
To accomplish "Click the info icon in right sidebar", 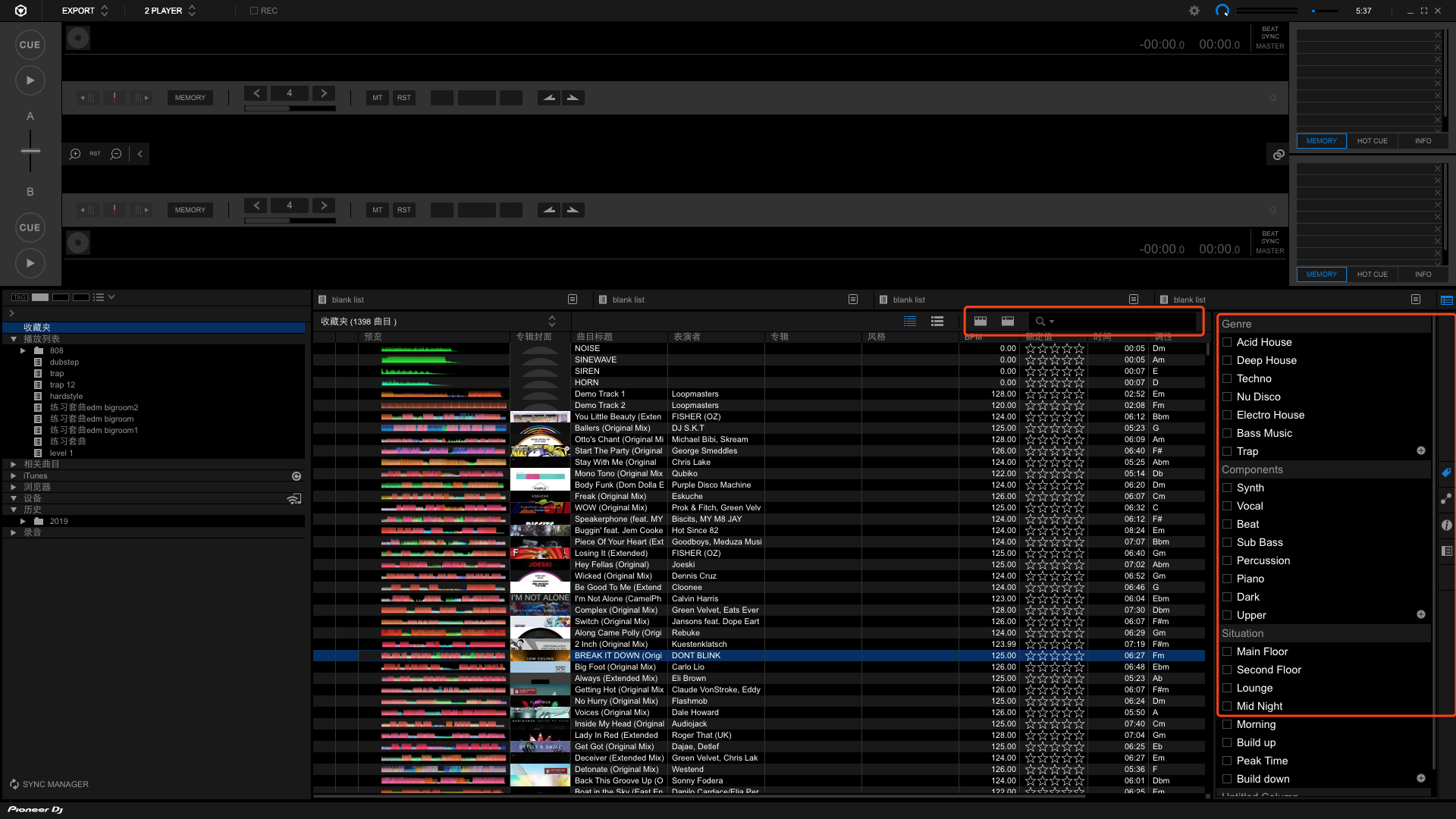I will [1446, 525].
